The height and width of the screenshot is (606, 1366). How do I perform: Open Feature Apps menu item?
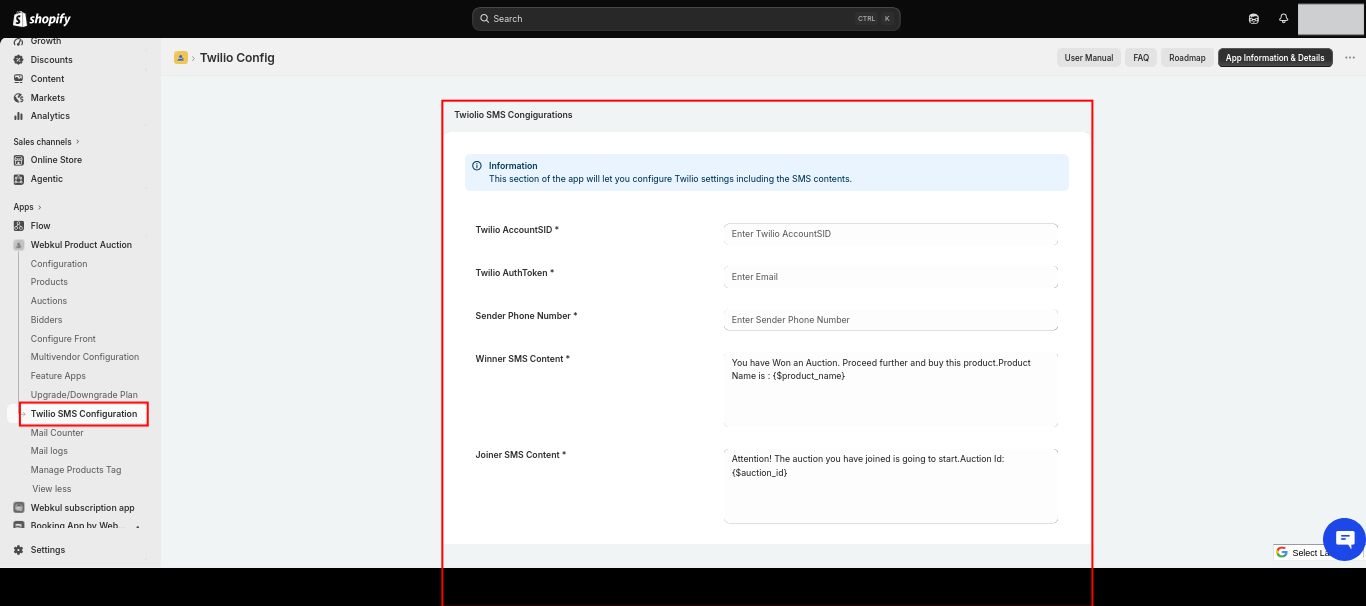(58, 376)
